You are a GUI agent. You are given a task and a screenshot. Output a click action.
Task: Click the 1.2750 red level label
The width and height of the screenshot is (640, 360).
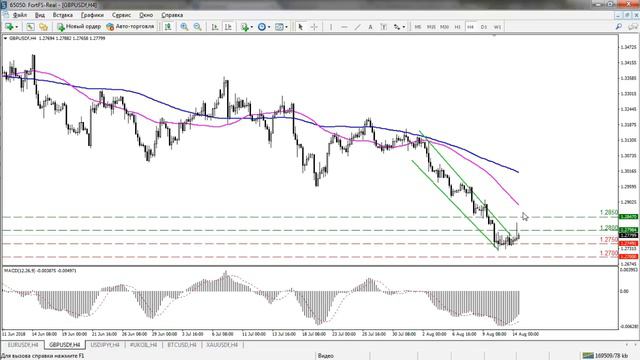point(609,240)
